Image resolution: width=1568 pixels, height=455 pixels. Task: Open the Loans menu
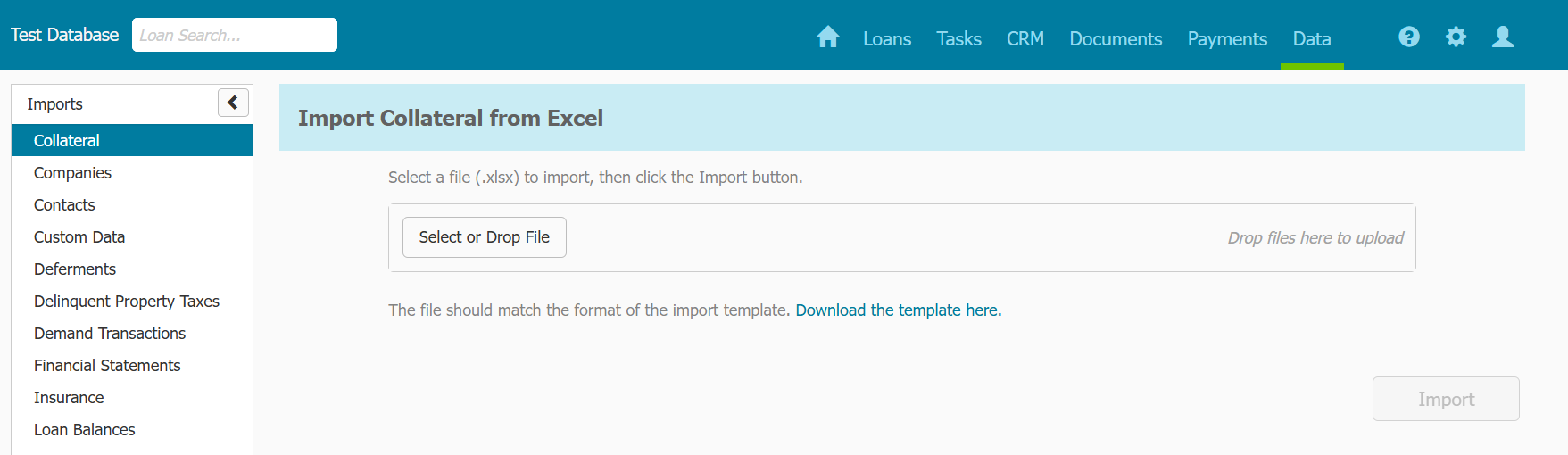point(886,39)
